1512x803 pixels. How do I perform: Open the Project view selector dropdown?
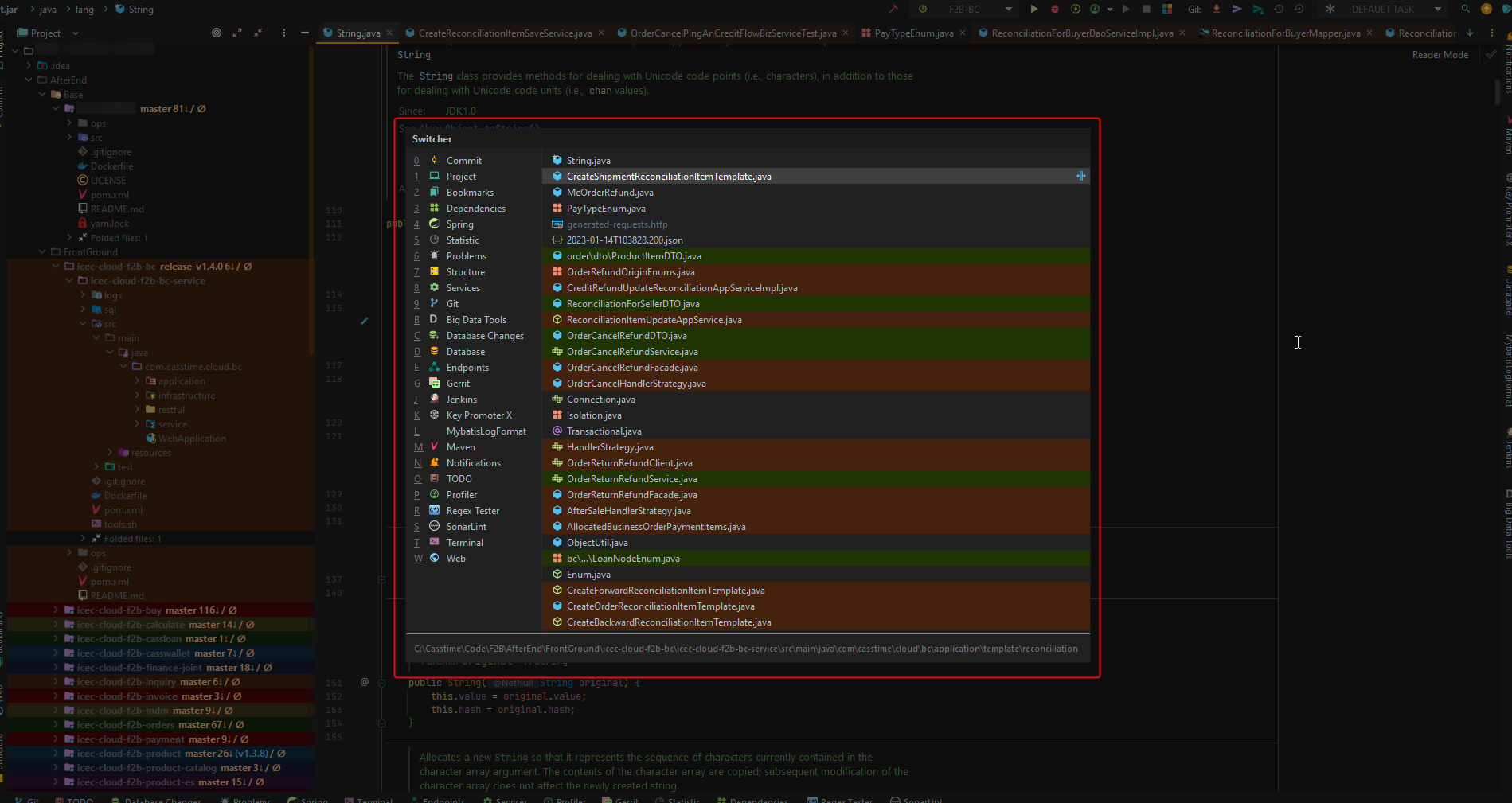76,33
